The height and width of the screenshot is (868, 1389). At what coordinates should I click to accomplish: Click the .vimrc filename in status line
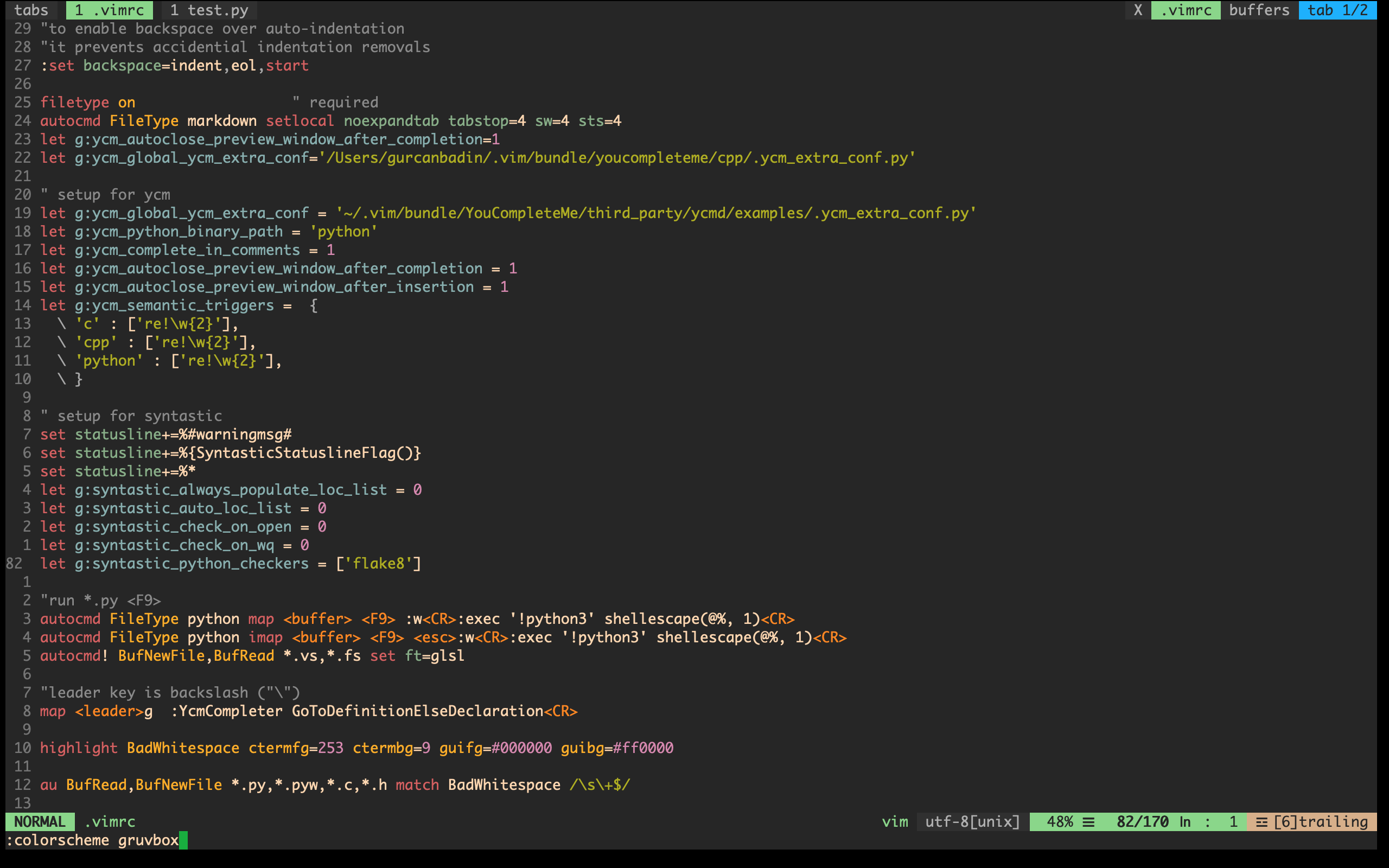(110, 821)
